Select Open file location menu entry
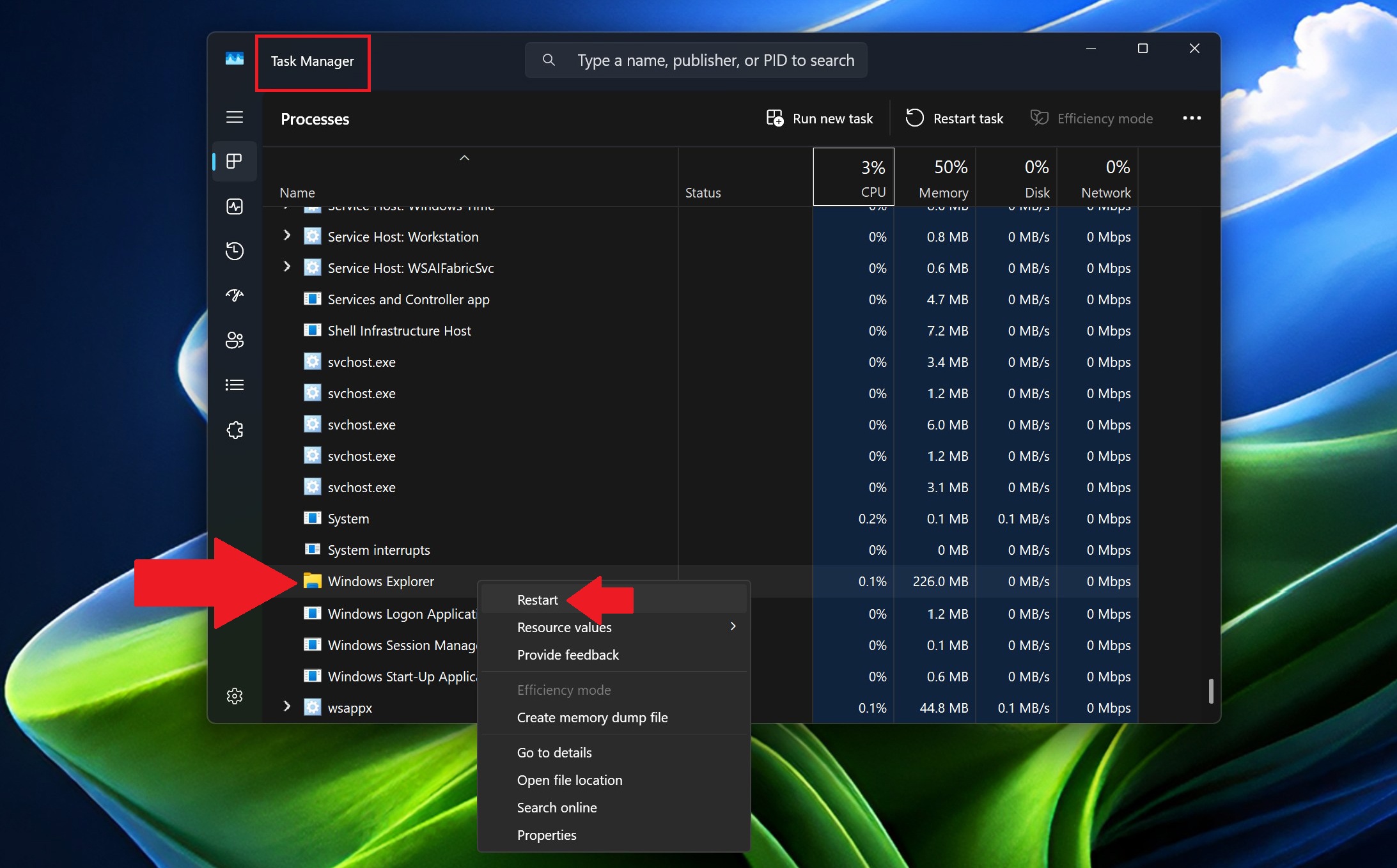 (x=614, y=780)
